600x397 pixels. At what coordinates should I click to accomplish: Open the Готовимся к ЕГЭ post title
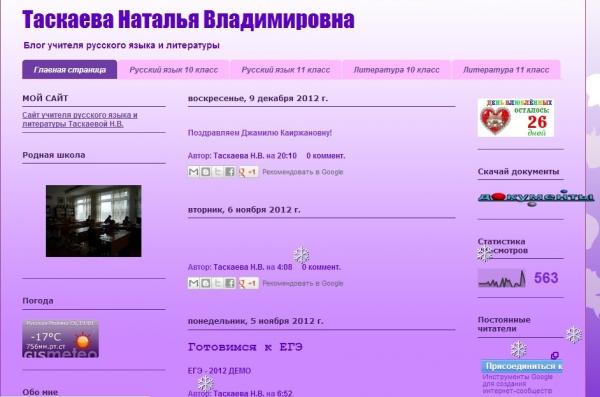coord(245,347)
